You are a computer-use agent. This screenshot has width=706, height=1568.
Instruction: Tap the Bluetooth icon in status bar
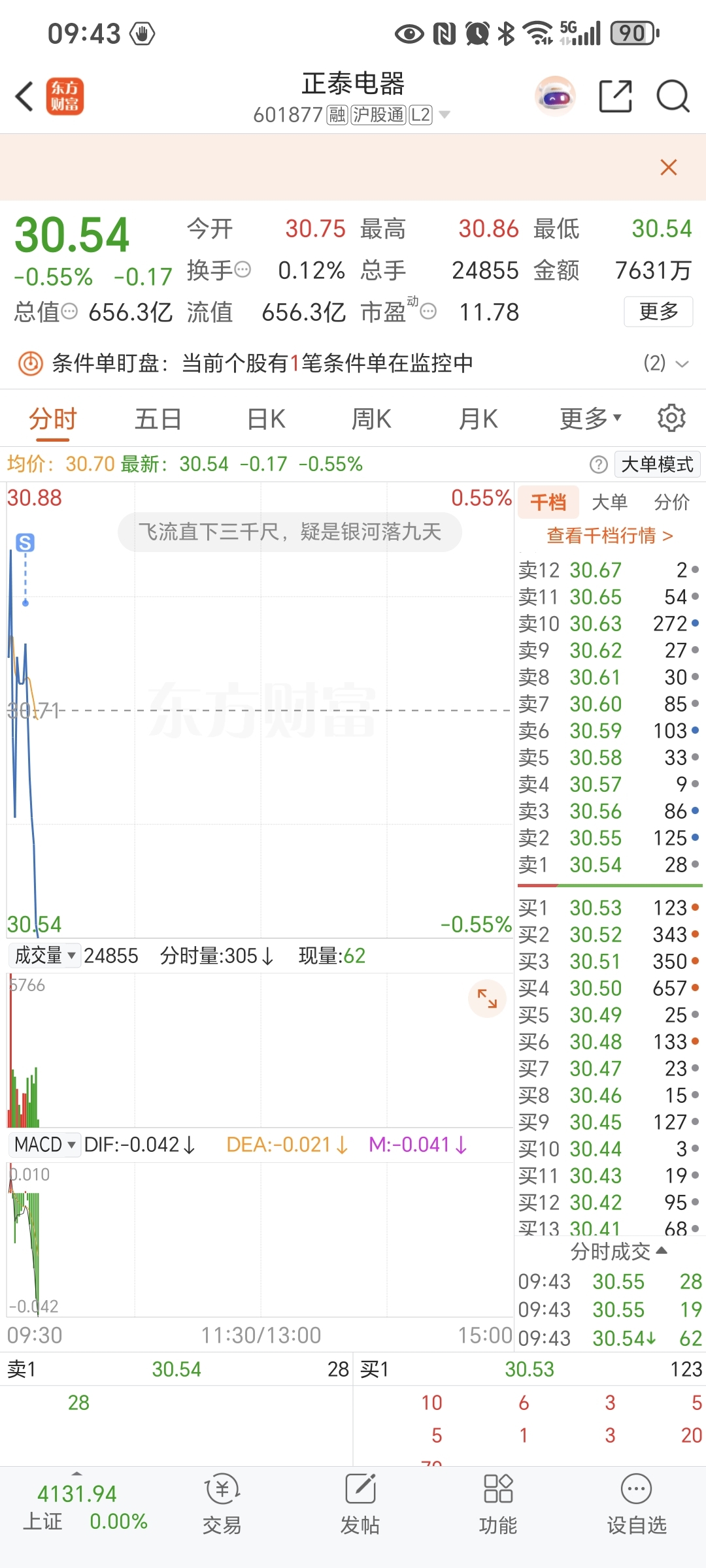click(506, 33)
